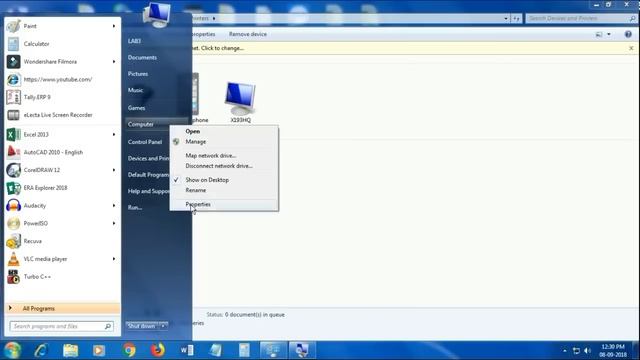Expand PowerISO jump list arrow
The image size is (640, 360).
(x=114, y=223)
